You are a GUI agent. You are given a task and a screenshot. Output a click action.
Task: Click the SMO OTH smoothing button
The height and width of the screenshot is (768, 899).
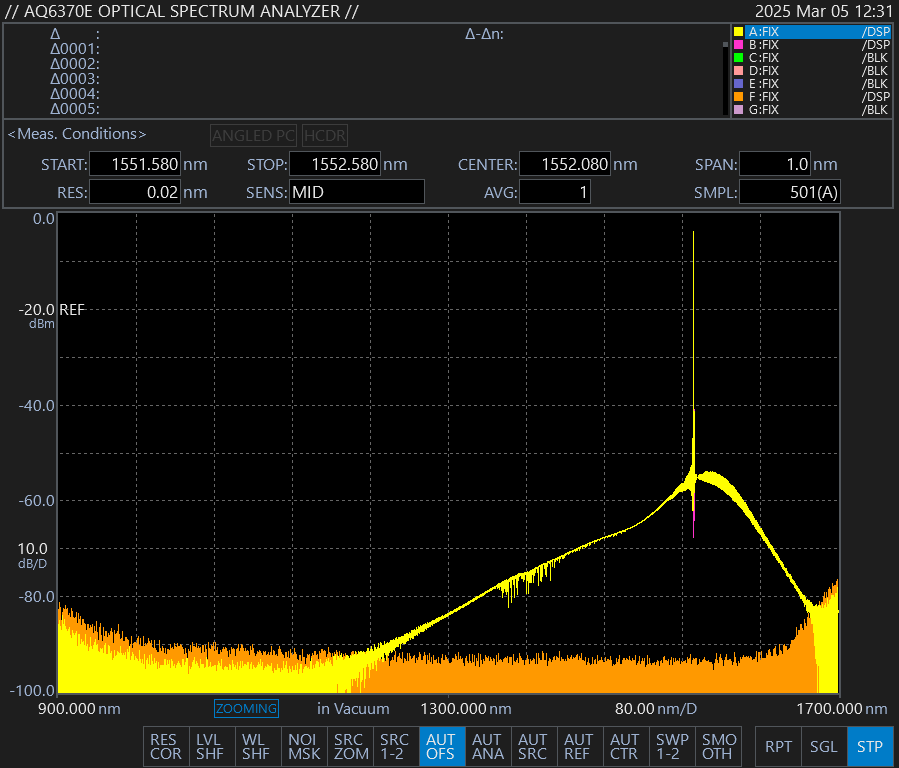point(718,746)
